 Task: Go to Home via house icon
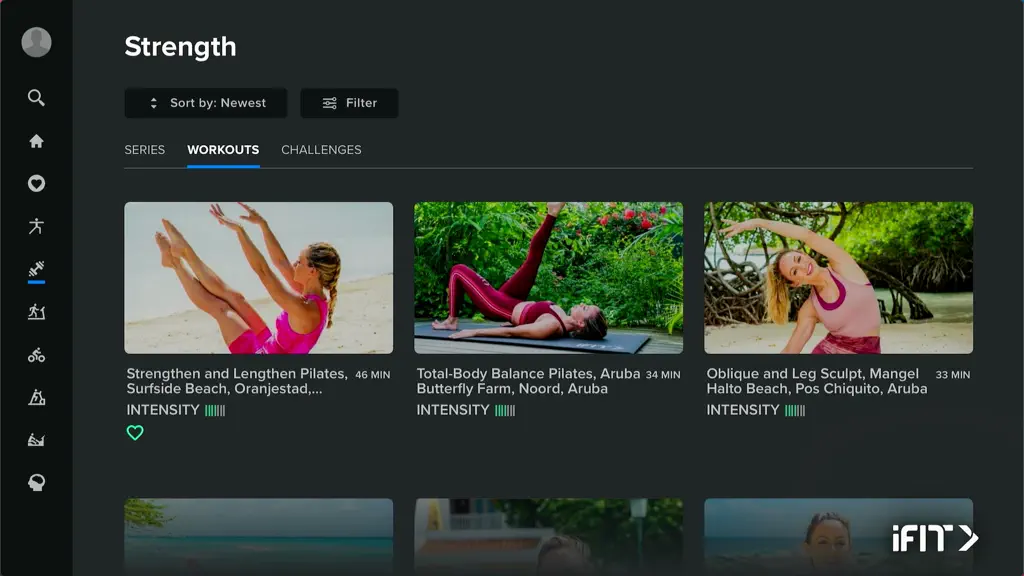coord(36,141)
